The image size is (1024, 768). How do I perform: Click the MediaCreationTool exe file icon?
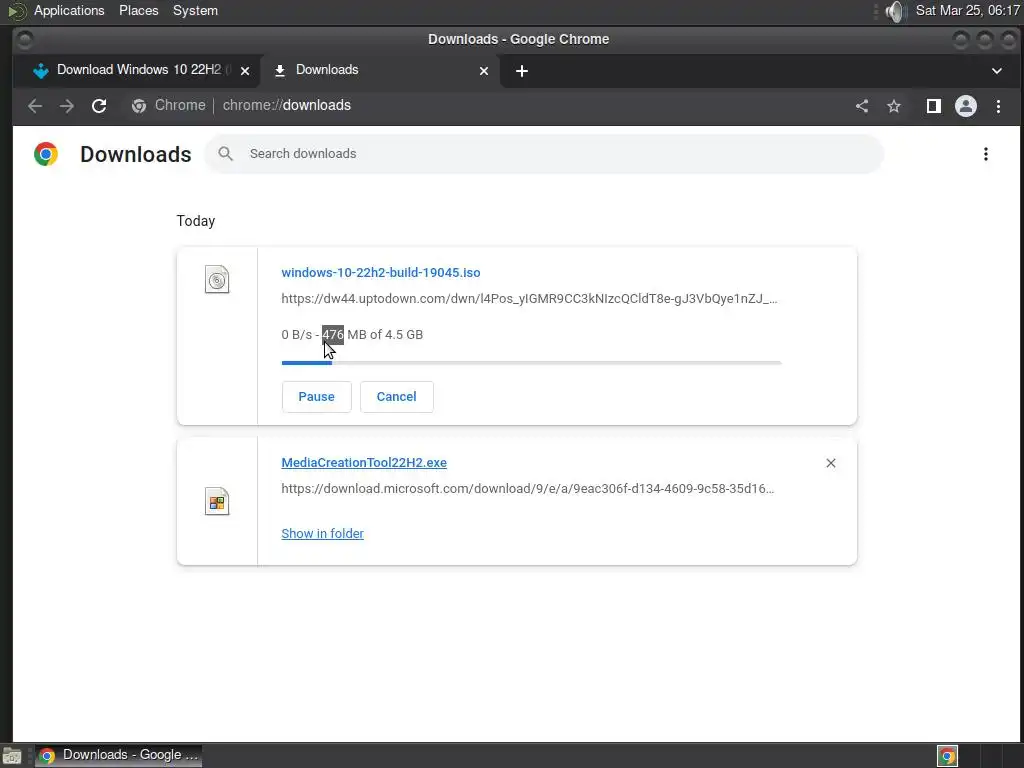click(217, 502)
